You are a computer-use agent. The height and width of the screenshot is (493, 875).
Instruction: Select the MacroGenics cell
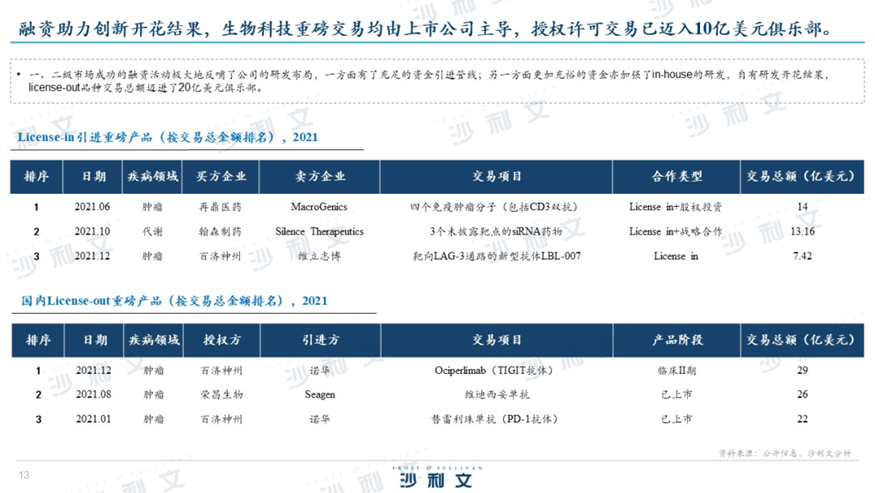319,207
